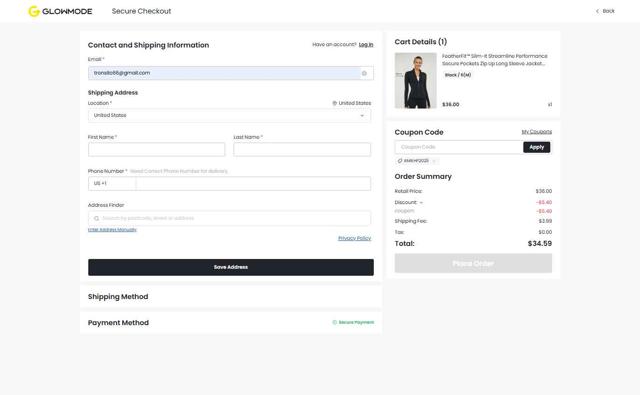
Task: Choose Enter Address Manually link
Action: [112, 230]
